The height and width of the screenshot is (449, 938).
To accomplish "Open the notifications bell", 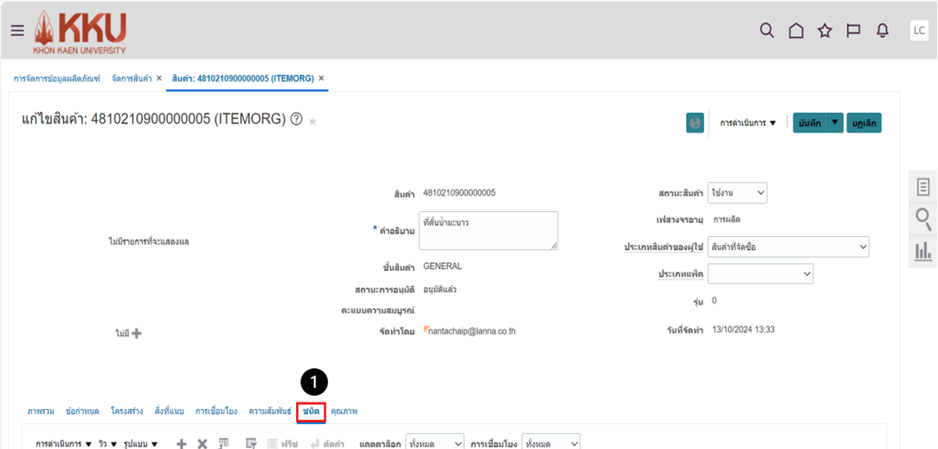I will pyautogui.click(x=882, y=30).
